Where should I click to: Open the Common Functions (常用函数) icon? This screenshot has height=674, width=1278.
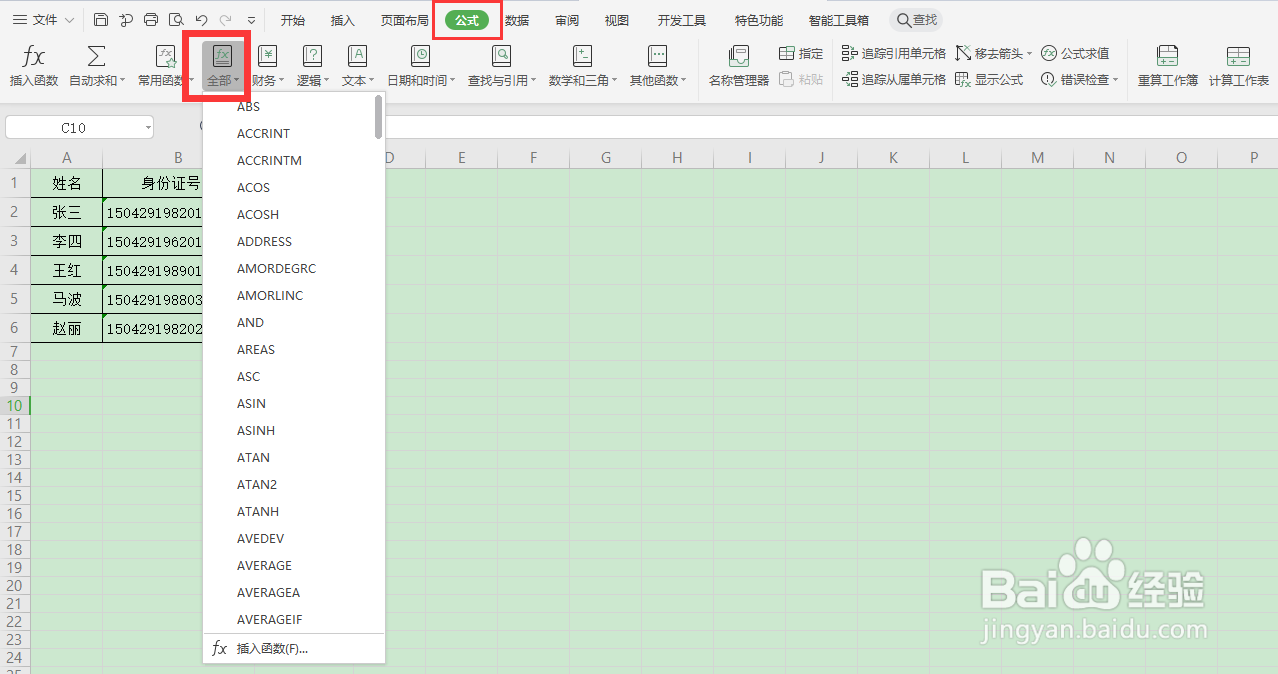(x=166, y=57)
